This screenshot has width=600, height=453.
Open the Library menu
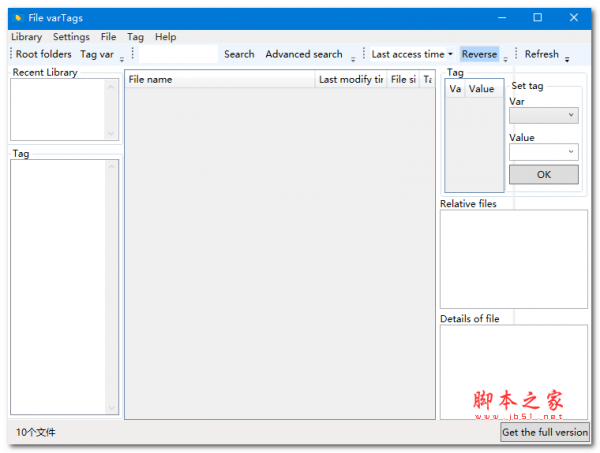tap(26, 37)
